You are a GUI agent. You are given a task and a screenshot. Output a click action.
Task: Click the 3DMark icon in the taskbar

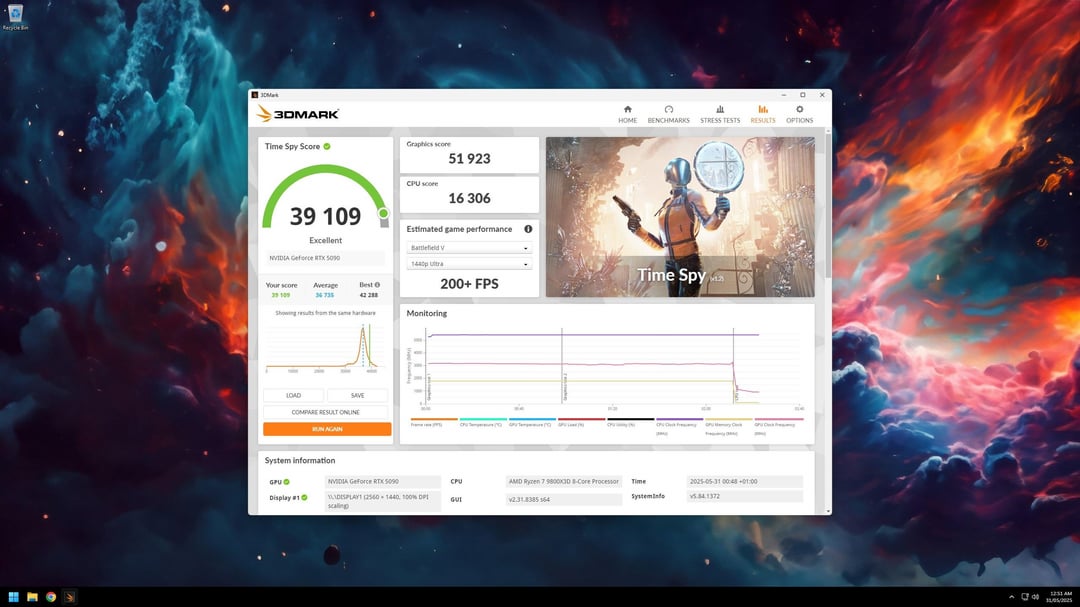70,597
